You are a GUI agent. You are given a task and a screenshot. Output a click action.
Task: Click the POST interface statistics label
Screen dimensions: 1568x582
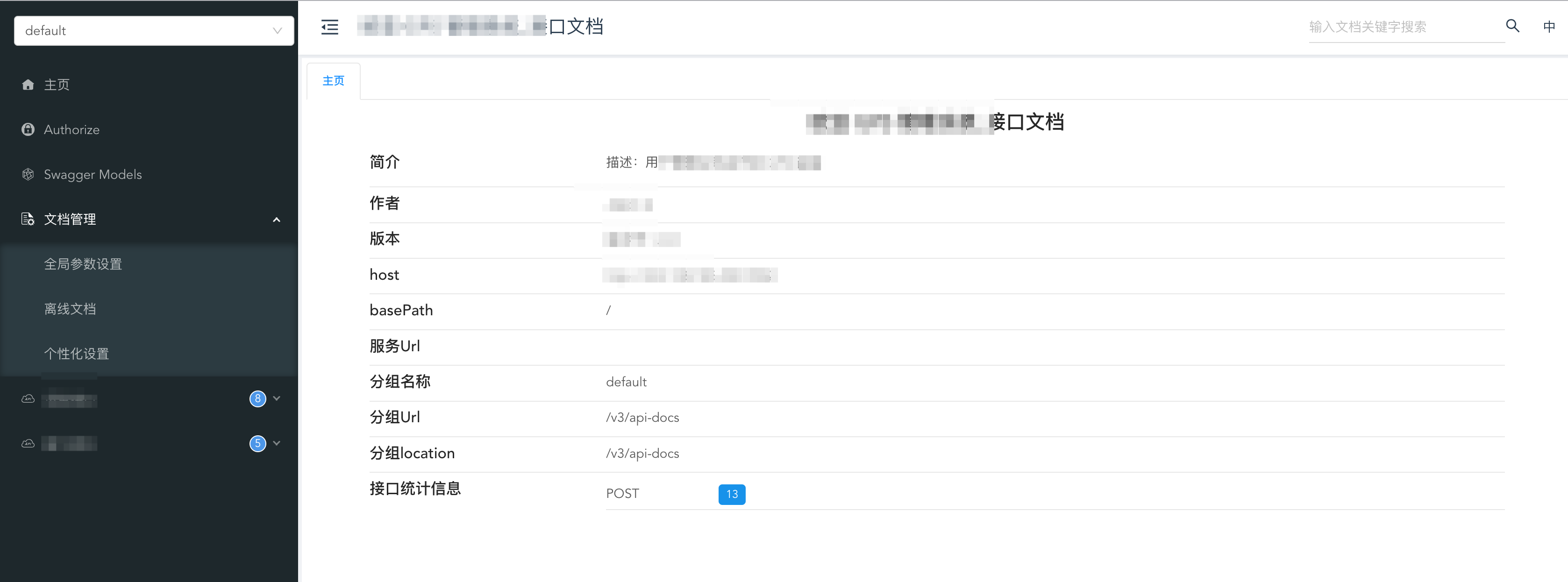(623, 493)
